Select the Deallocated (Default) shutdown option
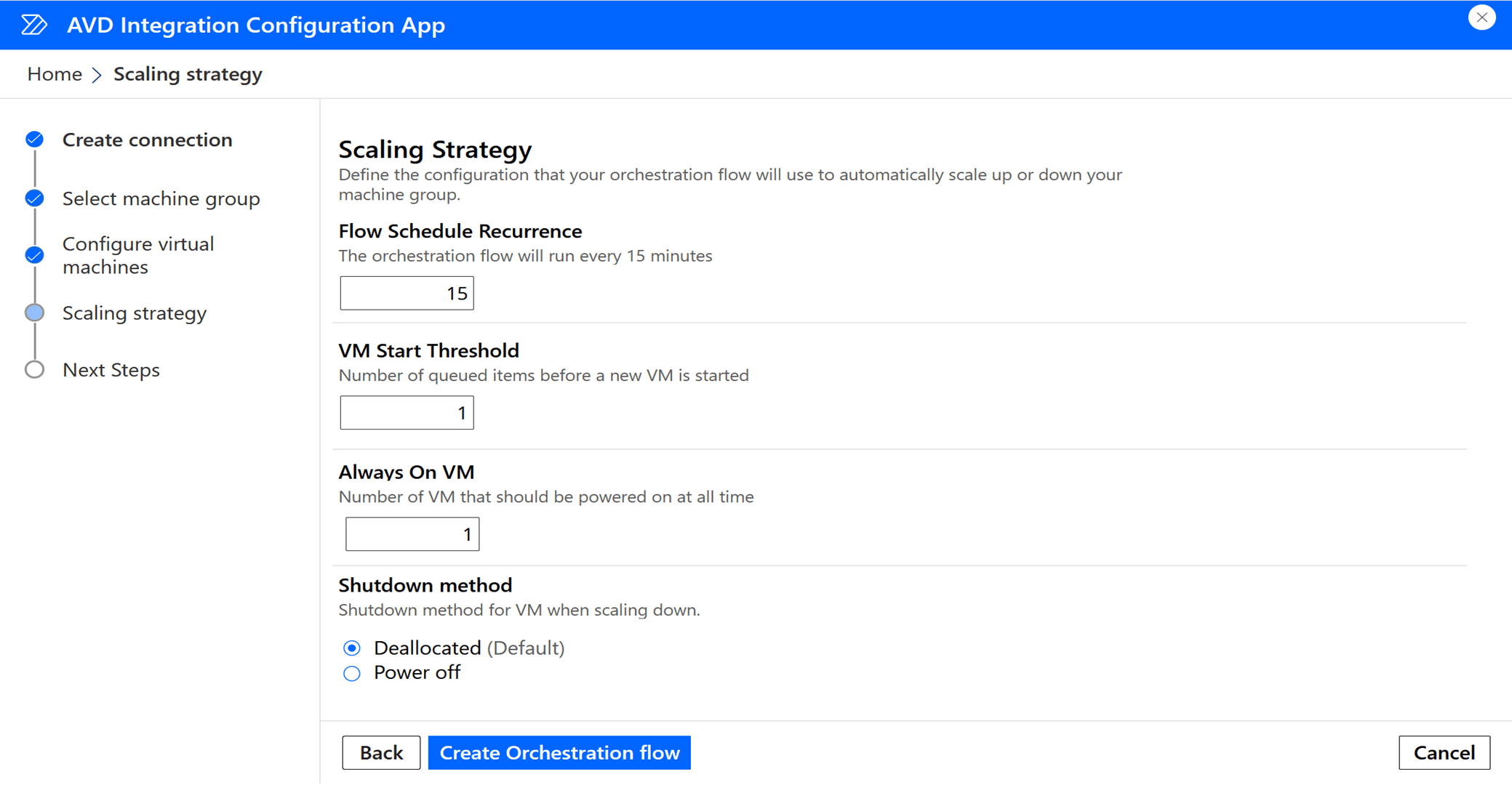 pyautogui.click(x=352, y=648)
